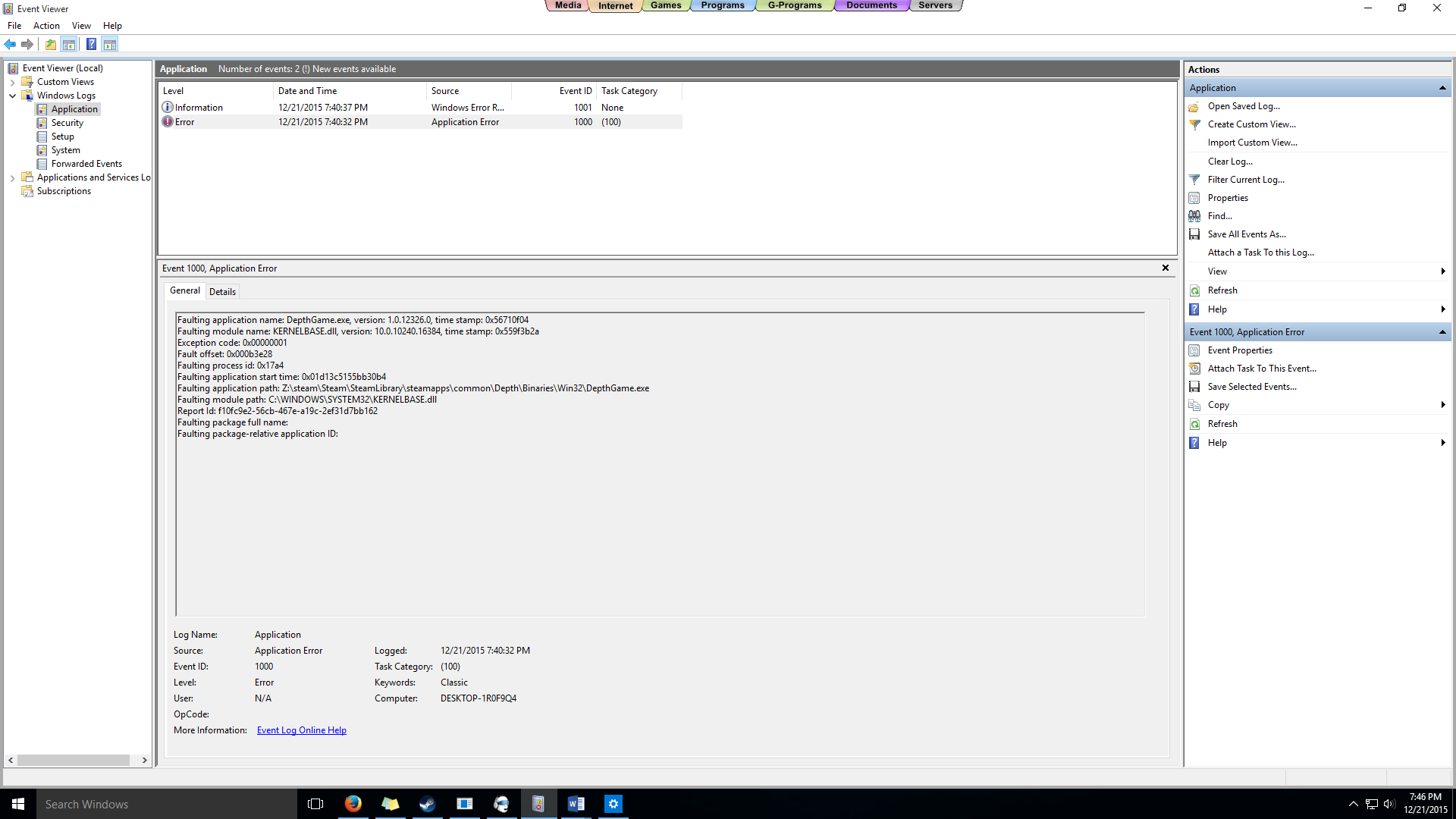Click the Search Windows box
The width and height of the screenshot is (1456, 819).
tap(152, 803)
